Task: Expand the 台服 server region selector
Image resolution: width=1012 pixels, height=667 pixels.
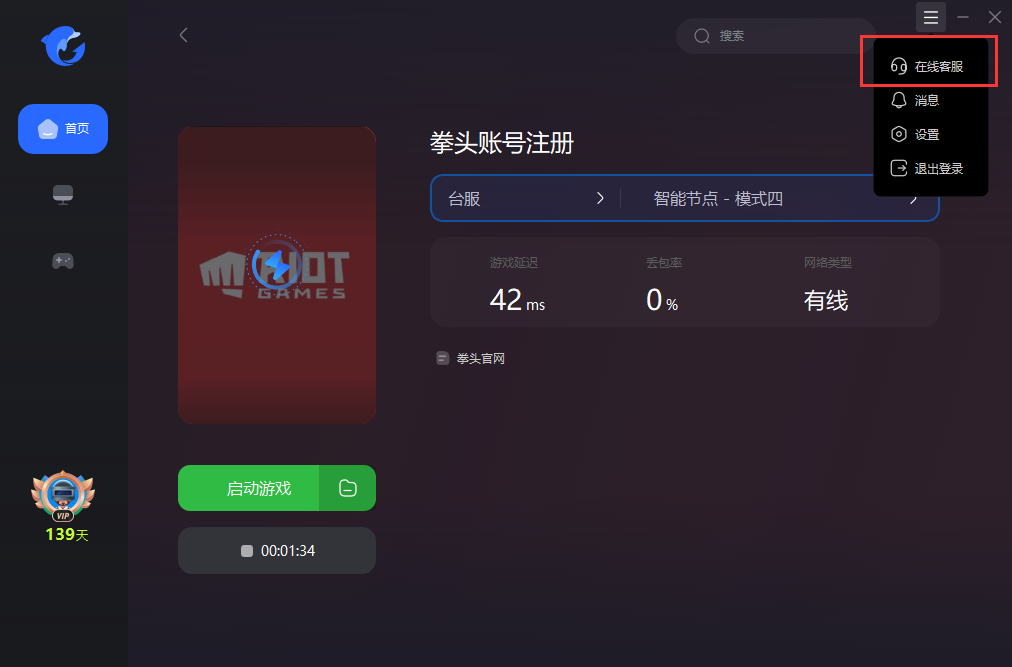Action: click(x=525, y=199)
